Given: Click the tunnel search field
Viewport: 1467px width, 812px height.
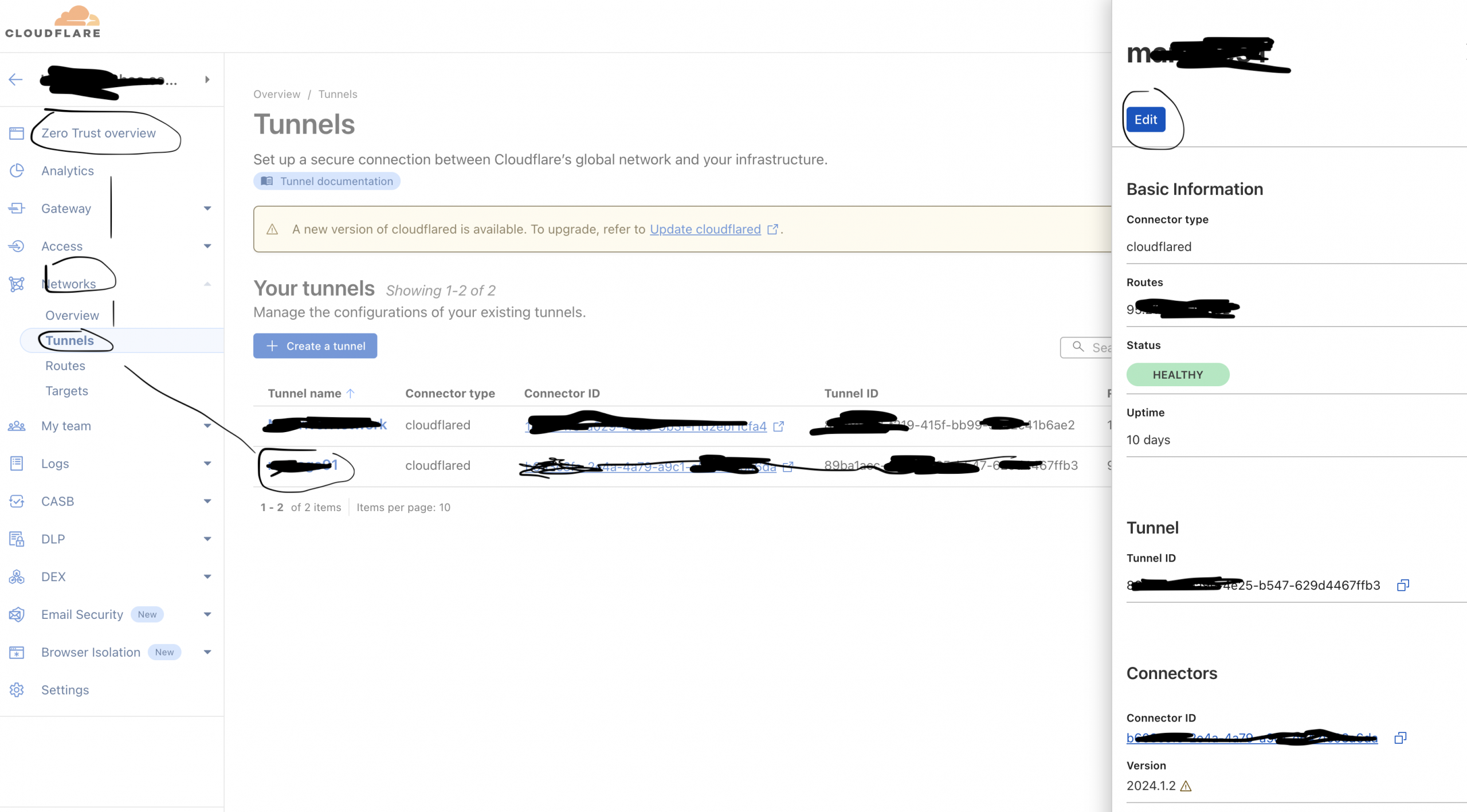Looking at the screenshot, I should [x=1086, y=347].
